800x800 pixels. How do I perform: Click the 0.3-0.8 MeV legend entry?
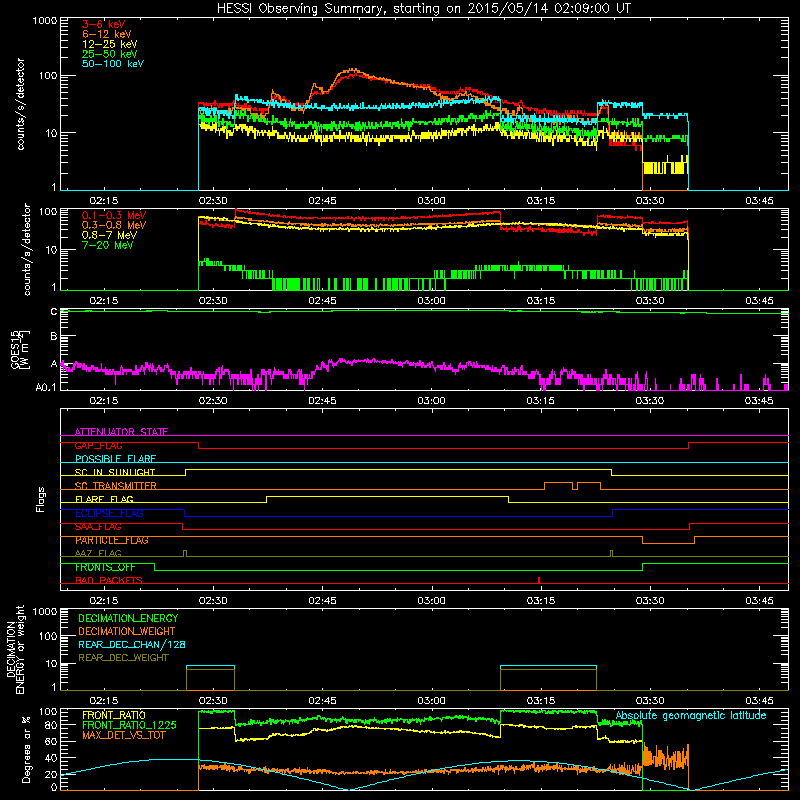pos(114,225)
